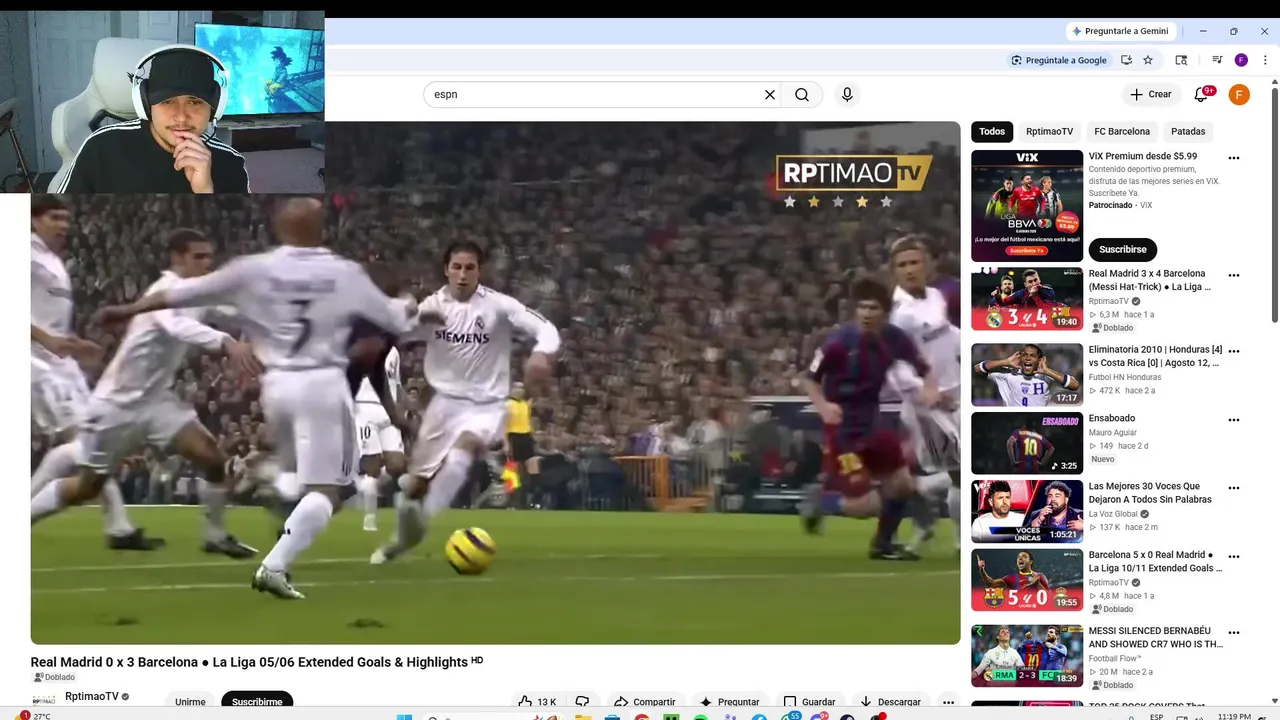This screenshot has height=720, width=1280.
Task: Click Suscribirse on ViX ad
Action: (x=1122, y=249)
